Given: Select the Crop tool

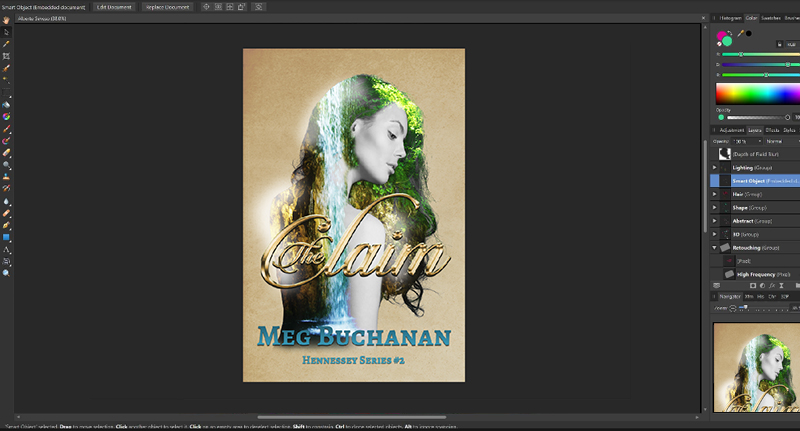Looking at the screenshot, I should (6, 57).
